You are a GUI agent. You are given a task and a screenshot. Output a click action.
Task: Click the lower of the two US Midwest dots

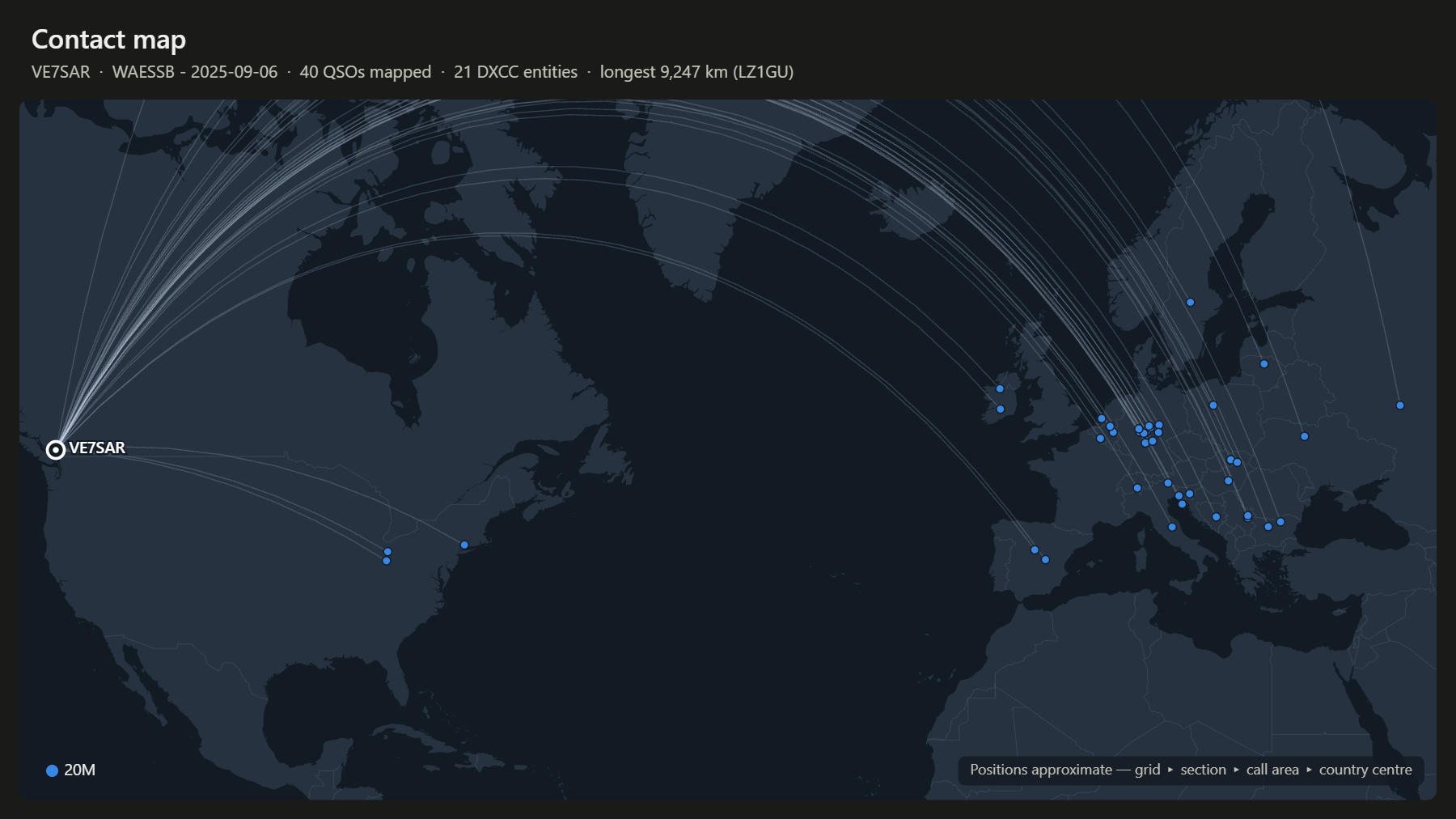[386, 561]
